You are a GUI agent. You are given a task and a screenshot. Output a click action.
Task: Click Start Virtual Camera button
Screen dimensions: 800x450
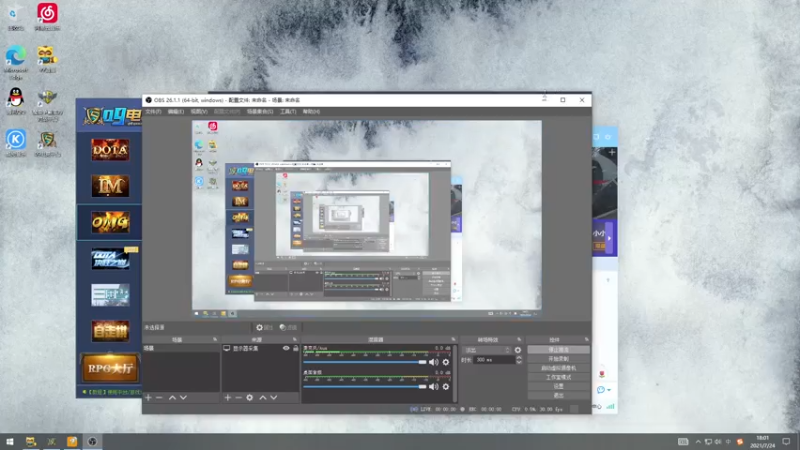pos(559,368)
